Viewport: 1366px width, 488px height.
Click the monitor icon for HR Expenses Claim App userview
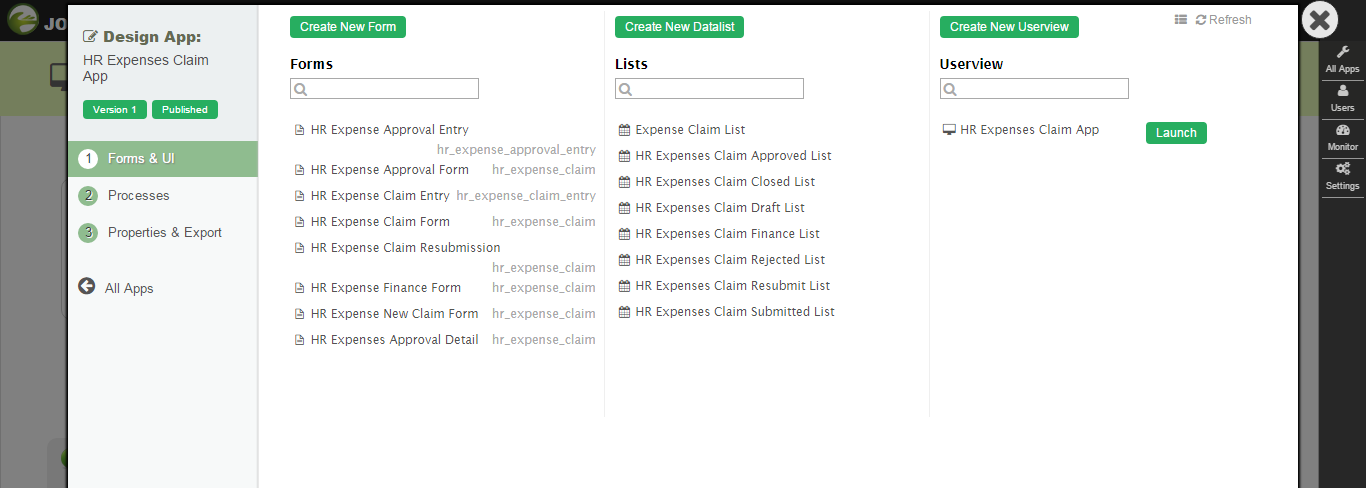[x=949, y=130]
